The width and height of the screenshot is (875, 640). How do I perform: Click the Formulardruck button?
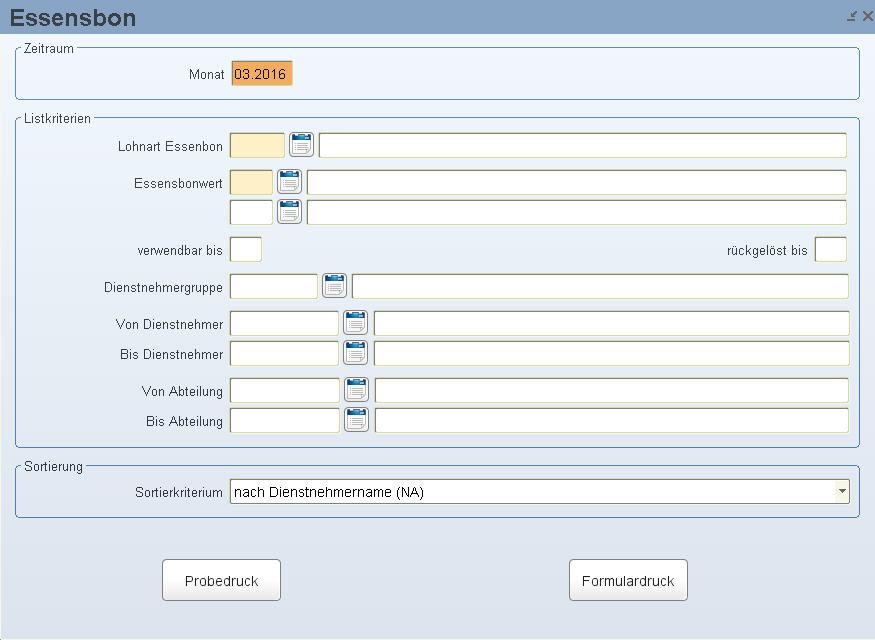point(628,580)
